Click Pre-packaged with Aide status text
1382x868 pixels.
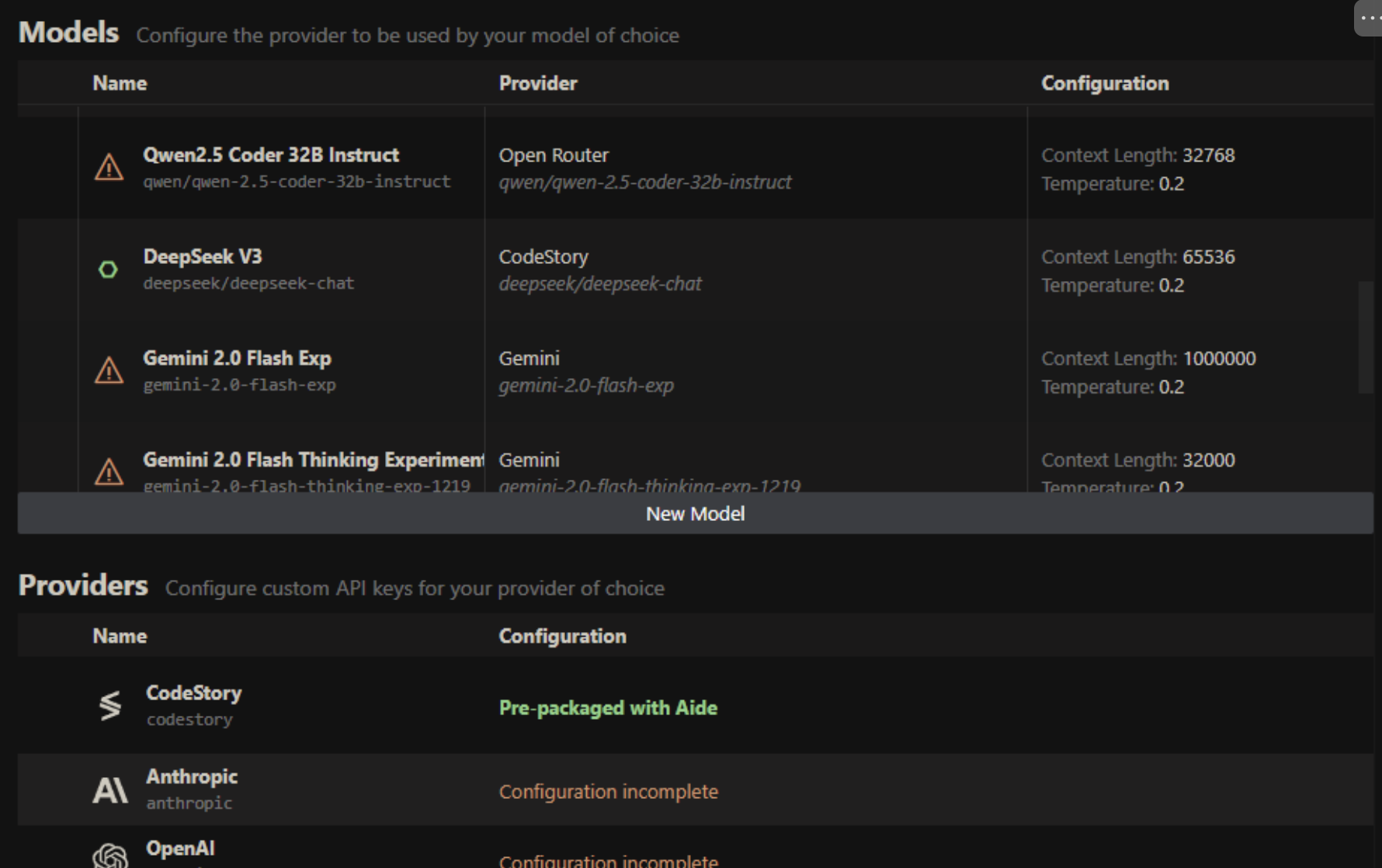(x=608, y=707)
